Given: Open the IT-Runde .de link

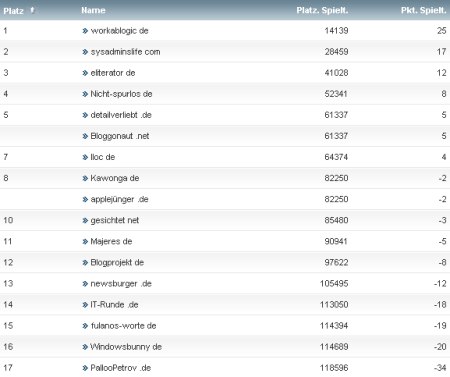Looking at the screenshot, I should (x=114, y=305).
